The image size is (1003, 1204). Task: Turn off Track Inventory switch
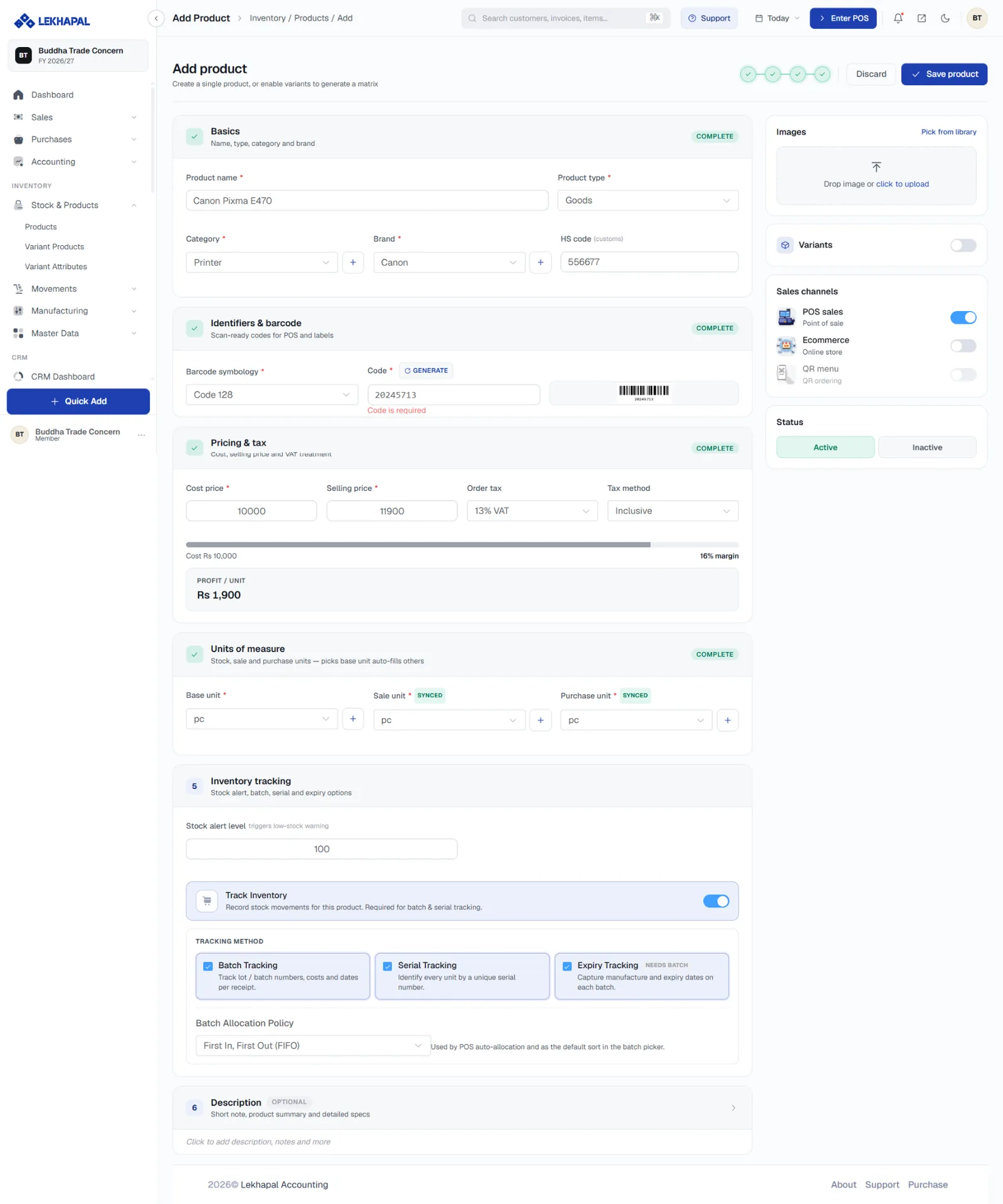(716, 900)
